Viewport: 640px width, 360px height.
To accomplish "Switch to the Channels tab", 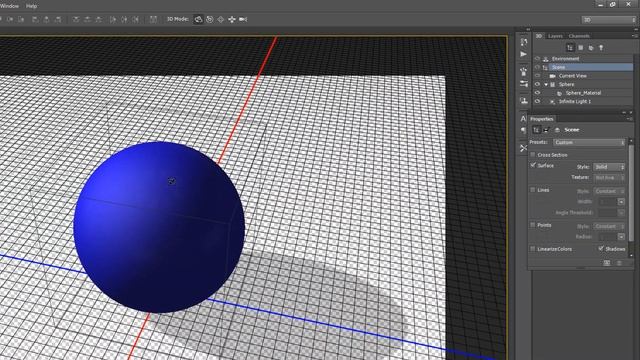I will pos(579,36).
